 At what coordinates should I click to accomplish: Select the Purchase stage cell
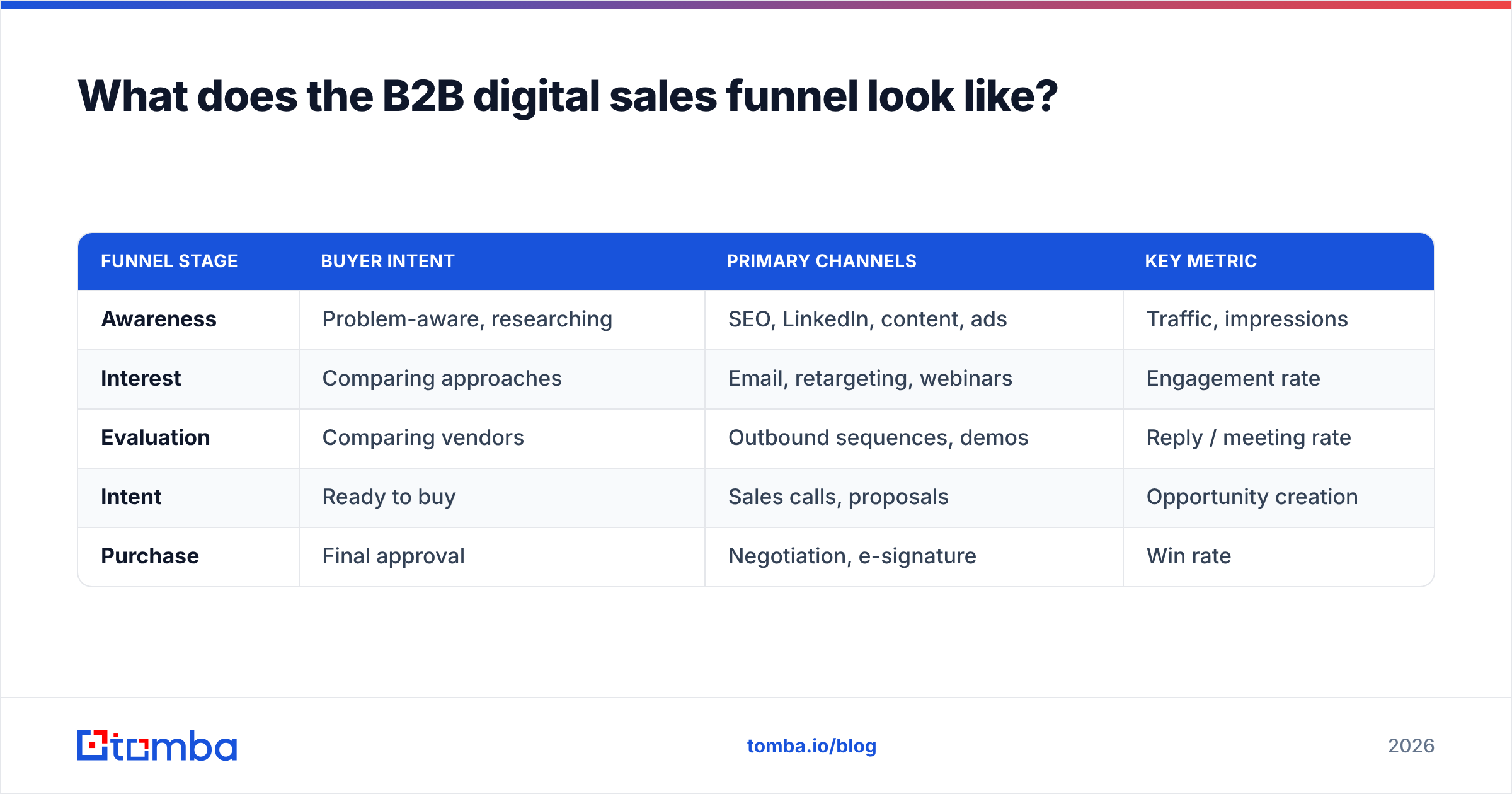point(188,556)
